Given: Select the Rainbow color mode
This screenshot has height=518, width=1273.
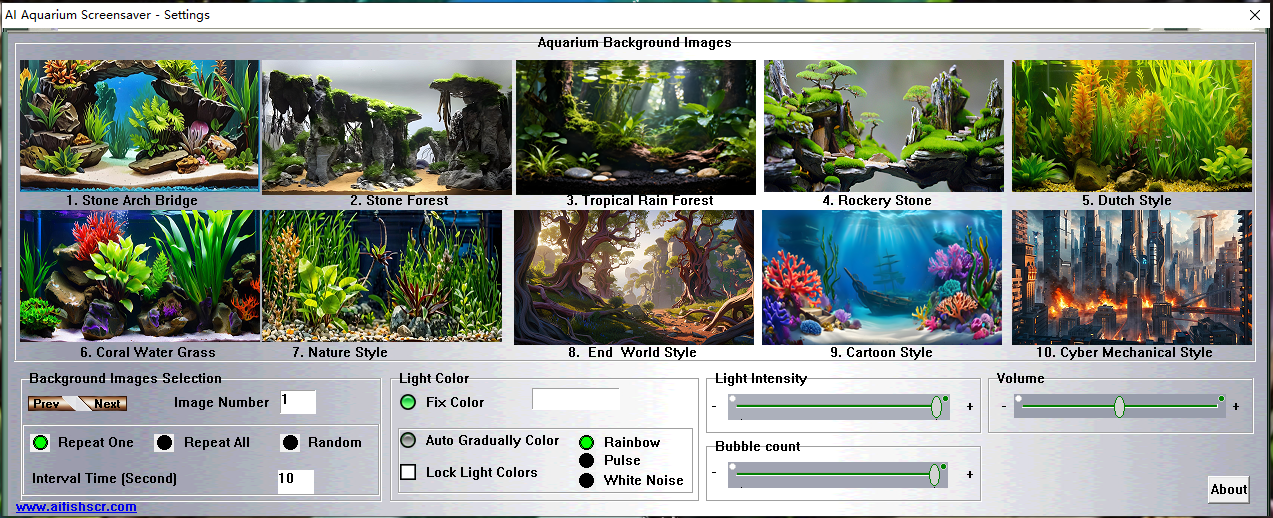Looking at the screenshot, I should (587, 442).
